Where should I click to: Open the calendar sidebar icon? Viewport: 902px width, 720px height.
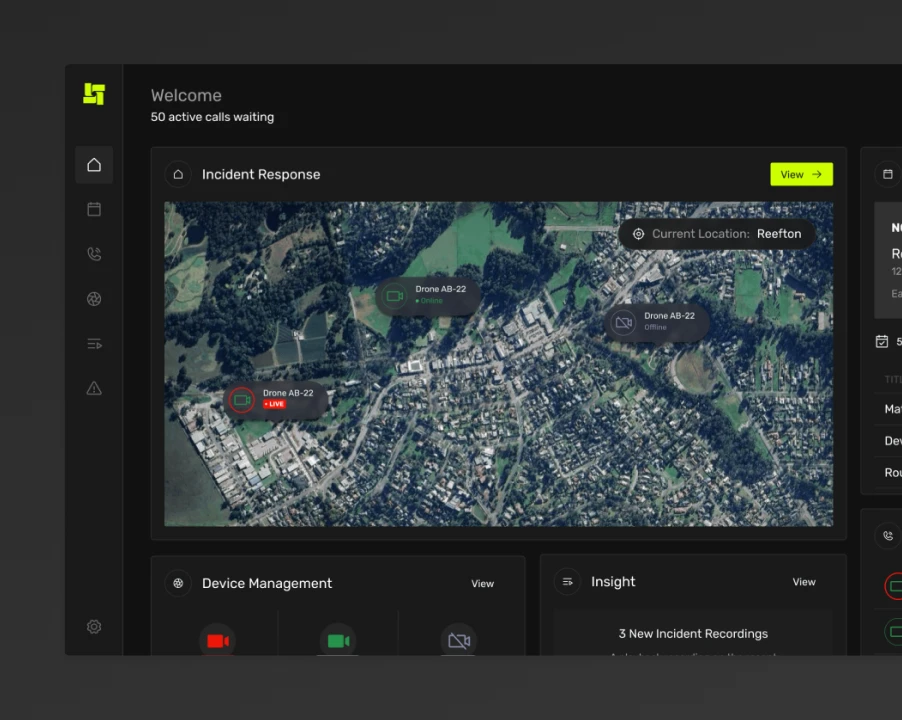point(94,209)
